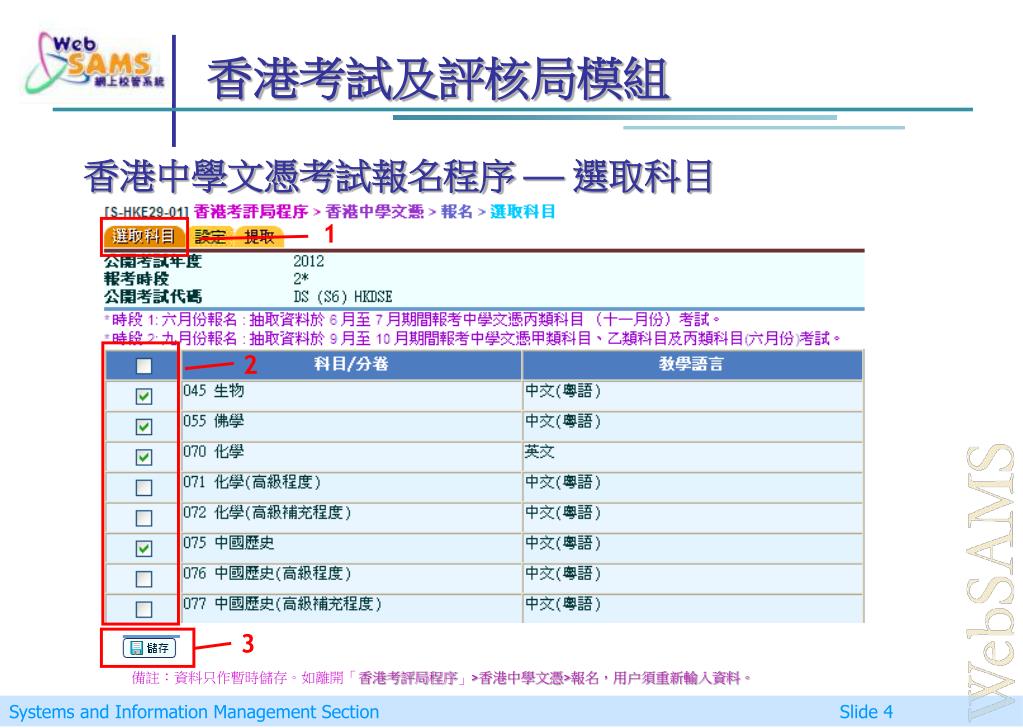1023x728 pixels.
Task: Click the 公開考試代碼 label
Action: pos(153,297)
